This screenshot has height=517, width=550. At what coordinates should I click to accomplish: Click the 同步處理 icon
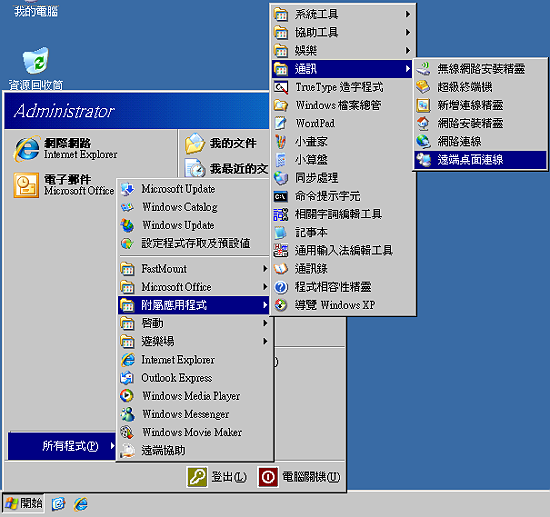coord(281,178)
